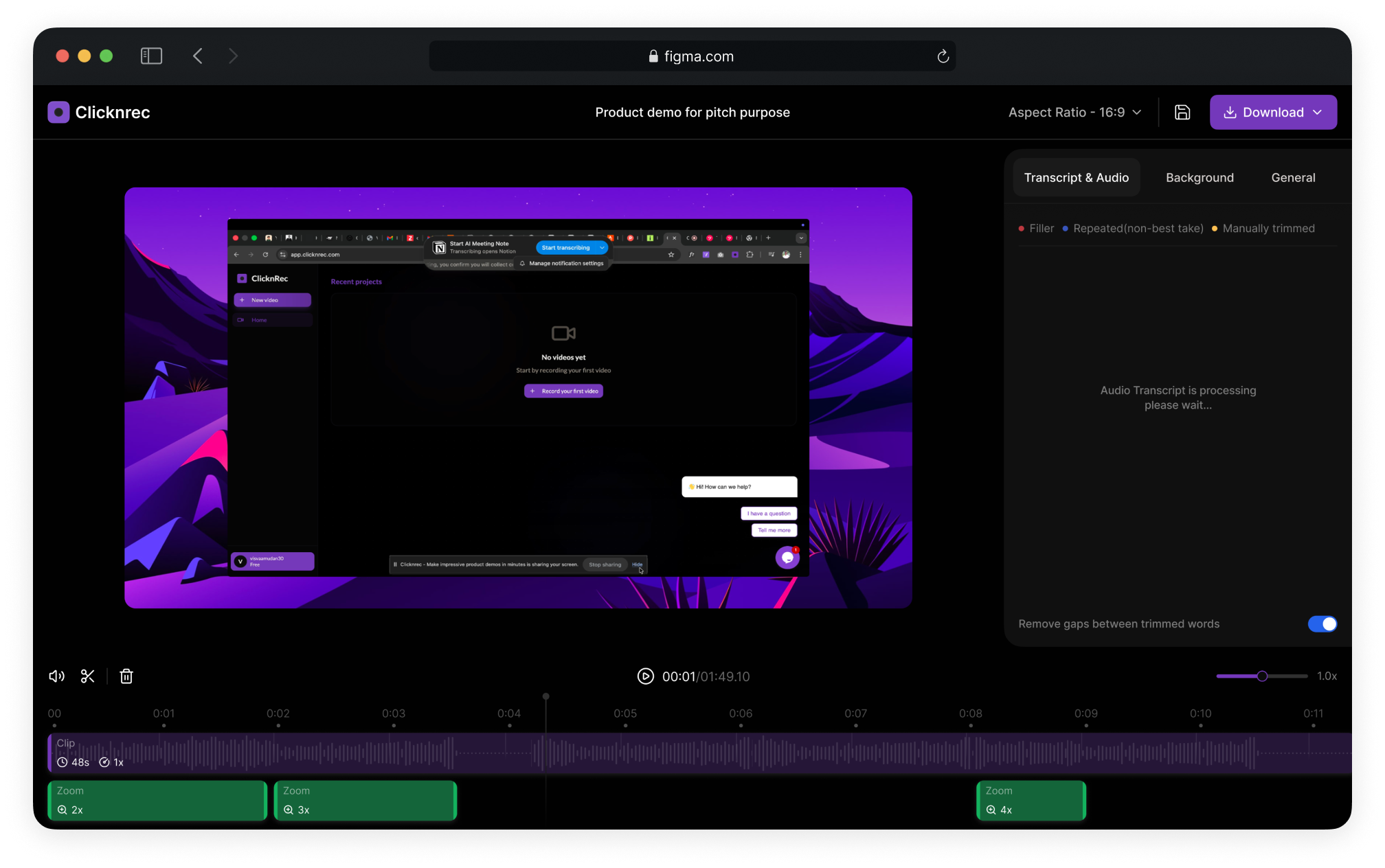This screenshot has height=868, width=1385.
Task: Click the scissors split clip icon
Action: coord(87,676)
